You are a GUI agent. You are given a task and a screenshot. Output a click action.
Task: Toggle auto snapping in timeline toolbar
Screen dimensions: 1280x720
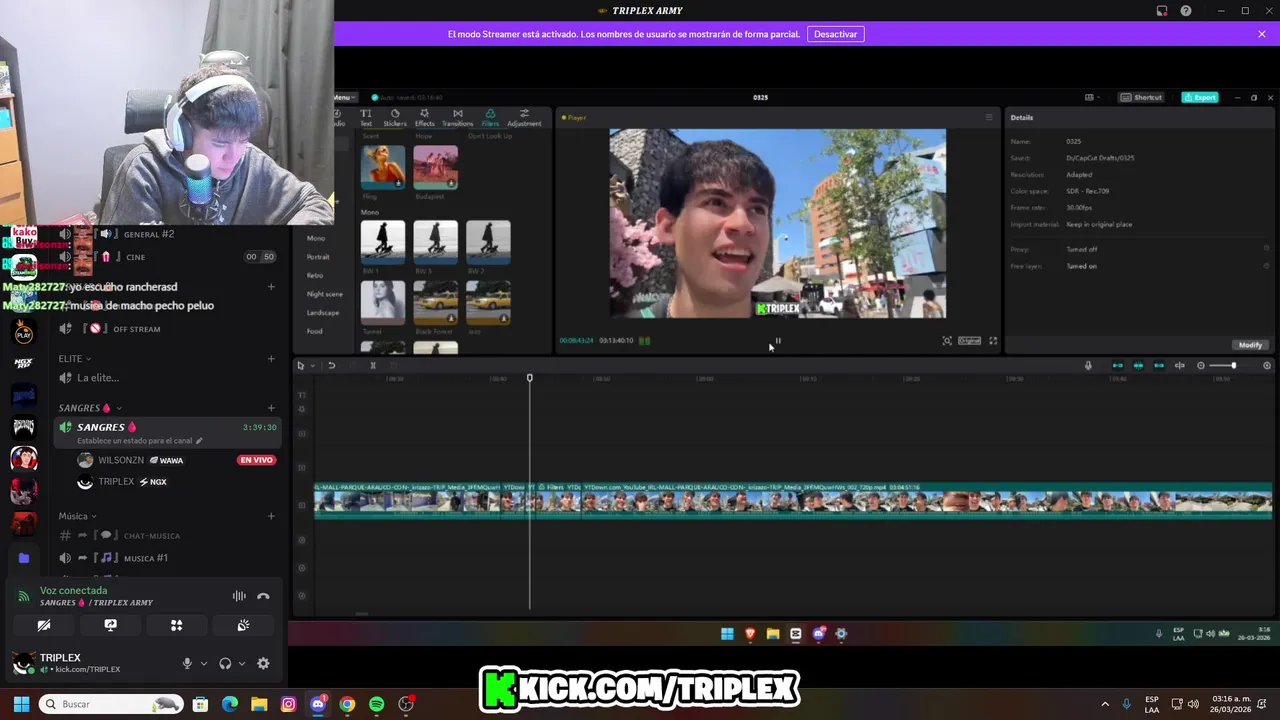[1138, 366]
